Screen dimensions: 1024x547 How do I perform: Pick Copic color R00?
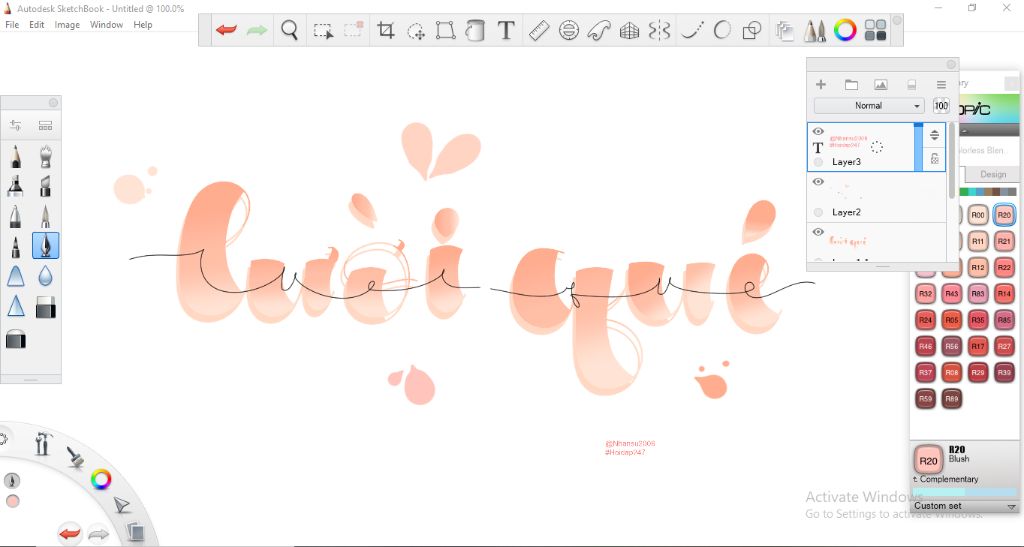tap(978, 215)
